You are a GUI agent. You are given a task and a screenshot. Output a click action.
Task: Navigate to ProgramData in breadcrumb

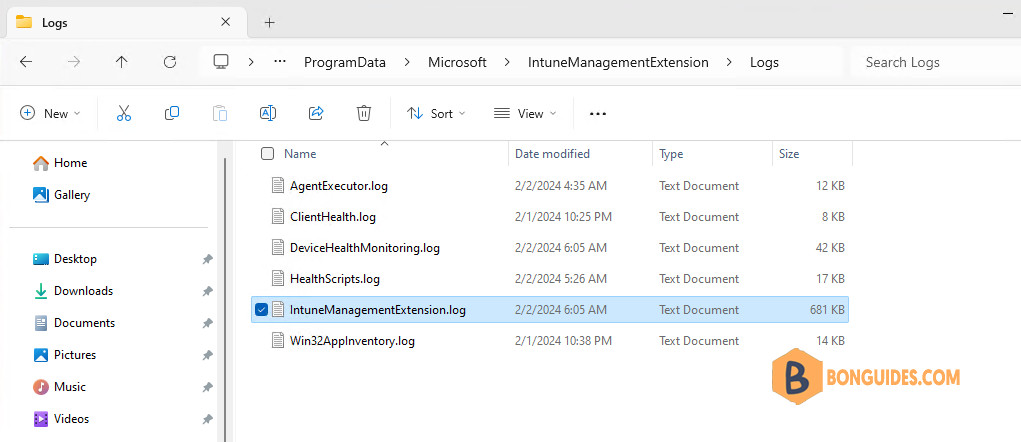[345, 62]
